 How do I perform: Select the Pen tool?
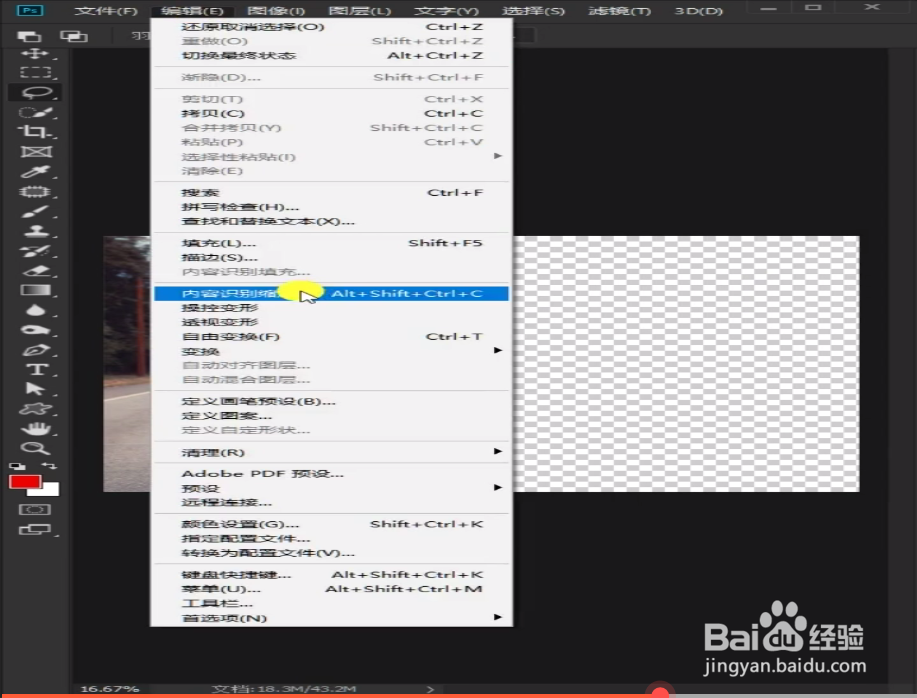tap(36, 350)
